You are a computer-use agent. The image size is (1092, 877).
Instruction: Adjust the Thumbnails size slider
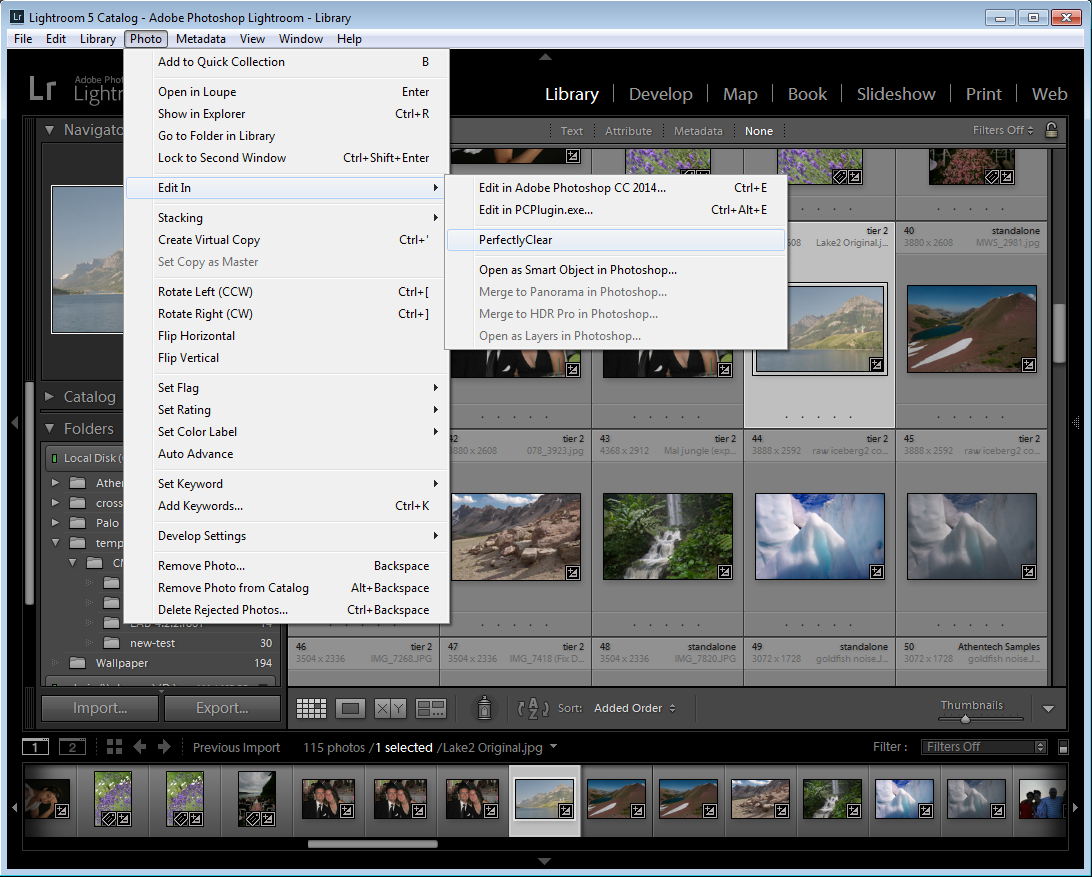click(x=965, y=719)
